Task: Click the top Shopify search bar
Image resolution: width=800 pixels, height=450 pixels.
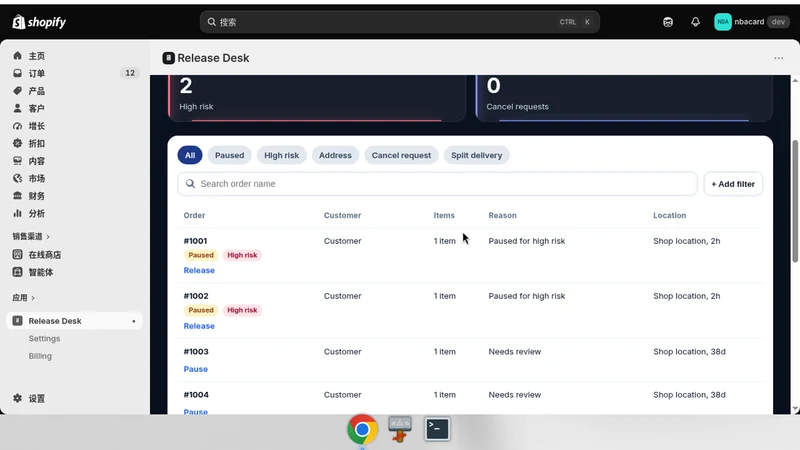Action: pos(399,22)
